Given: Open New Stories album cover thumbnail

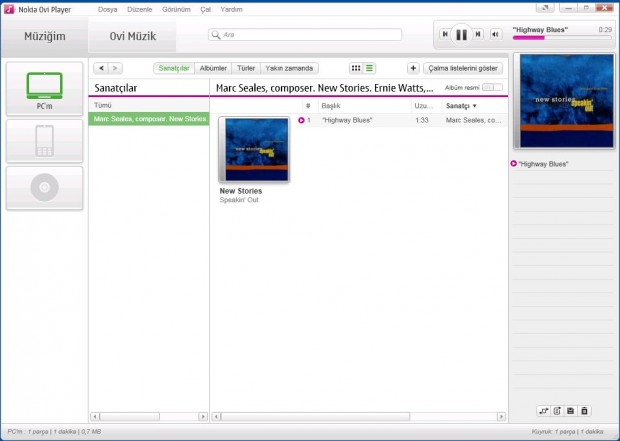Looking at the screenshot, I should click(x=254, y=150).
